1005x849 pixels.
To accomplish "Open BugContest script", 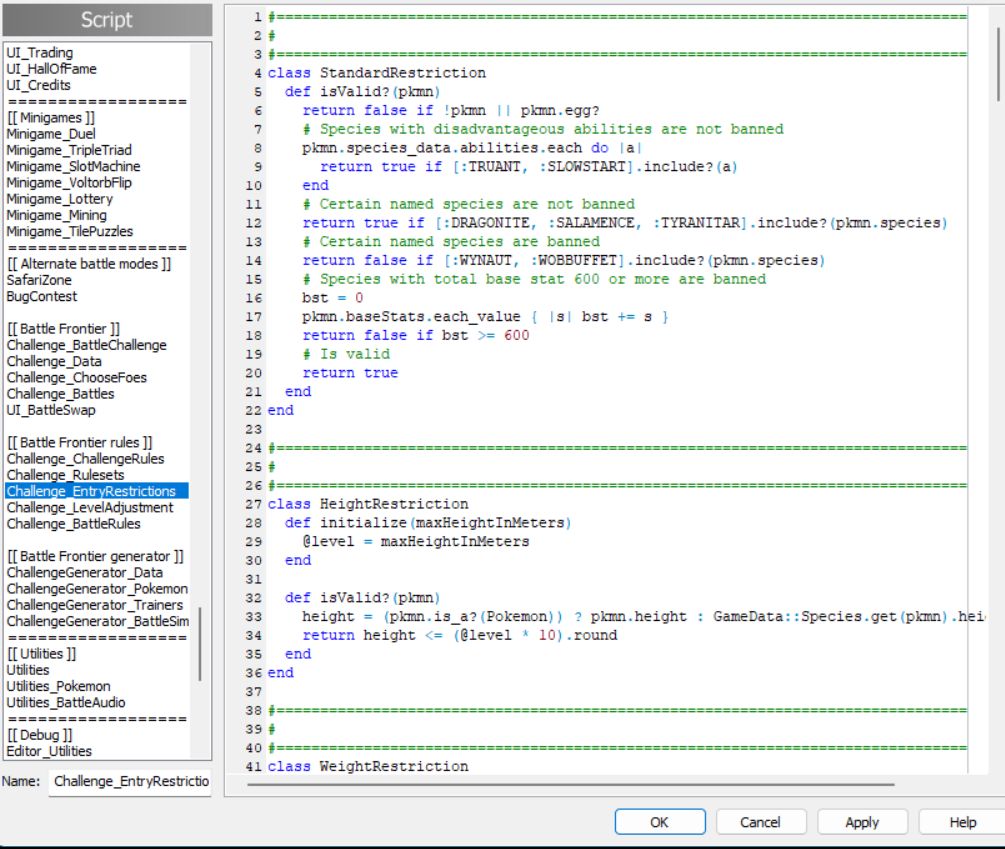I will coord(42,297).
